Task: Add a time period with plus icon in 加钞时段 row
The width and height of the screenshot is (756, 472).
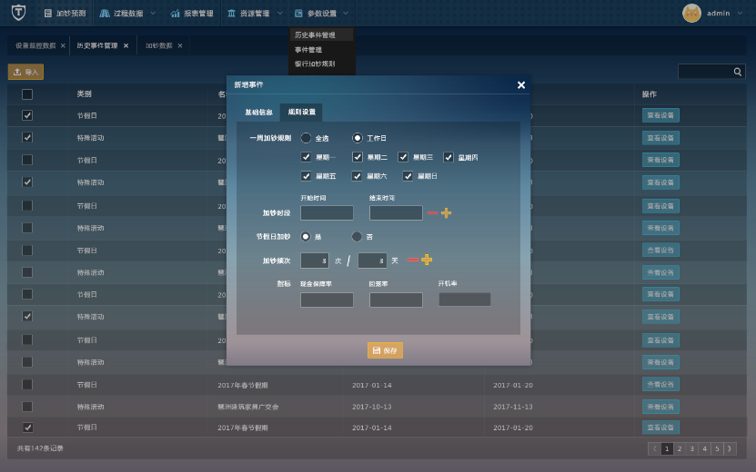Action: (x=446, y=213)
